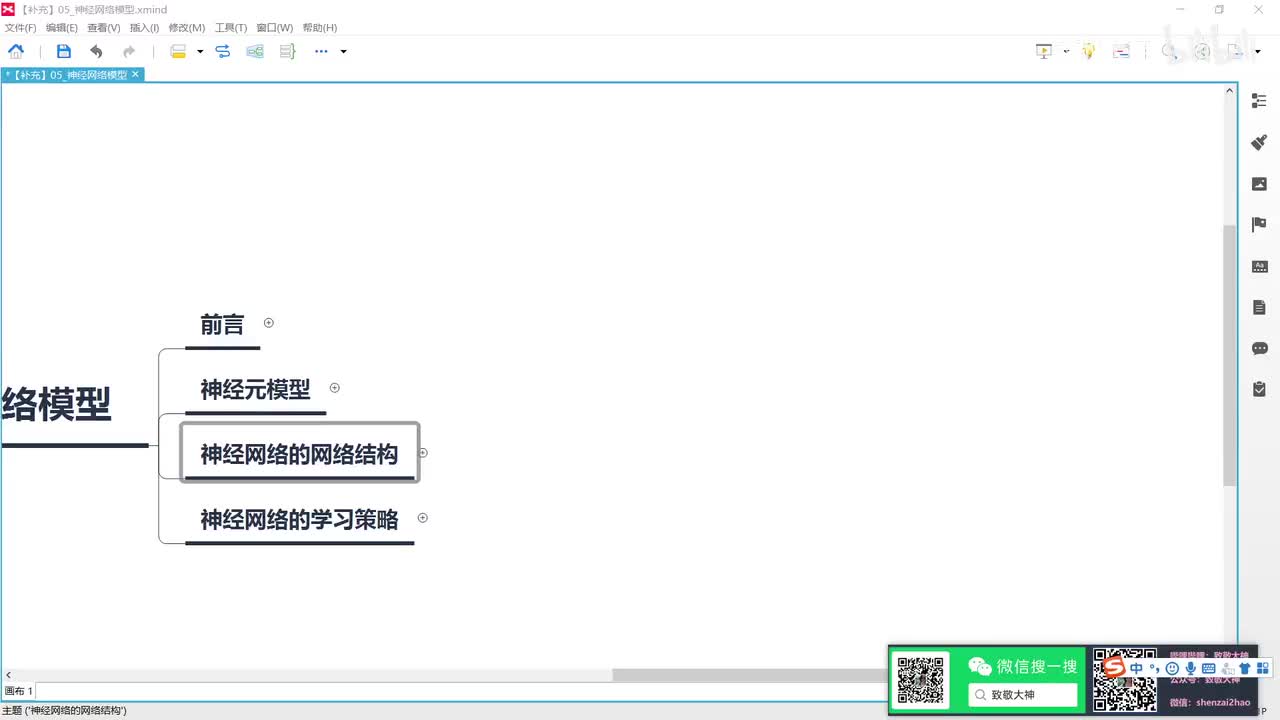The image size is (1280, 720).
Task: Open brainstorming mode with the lightbulb icon
Action: tap(1089, 51)
